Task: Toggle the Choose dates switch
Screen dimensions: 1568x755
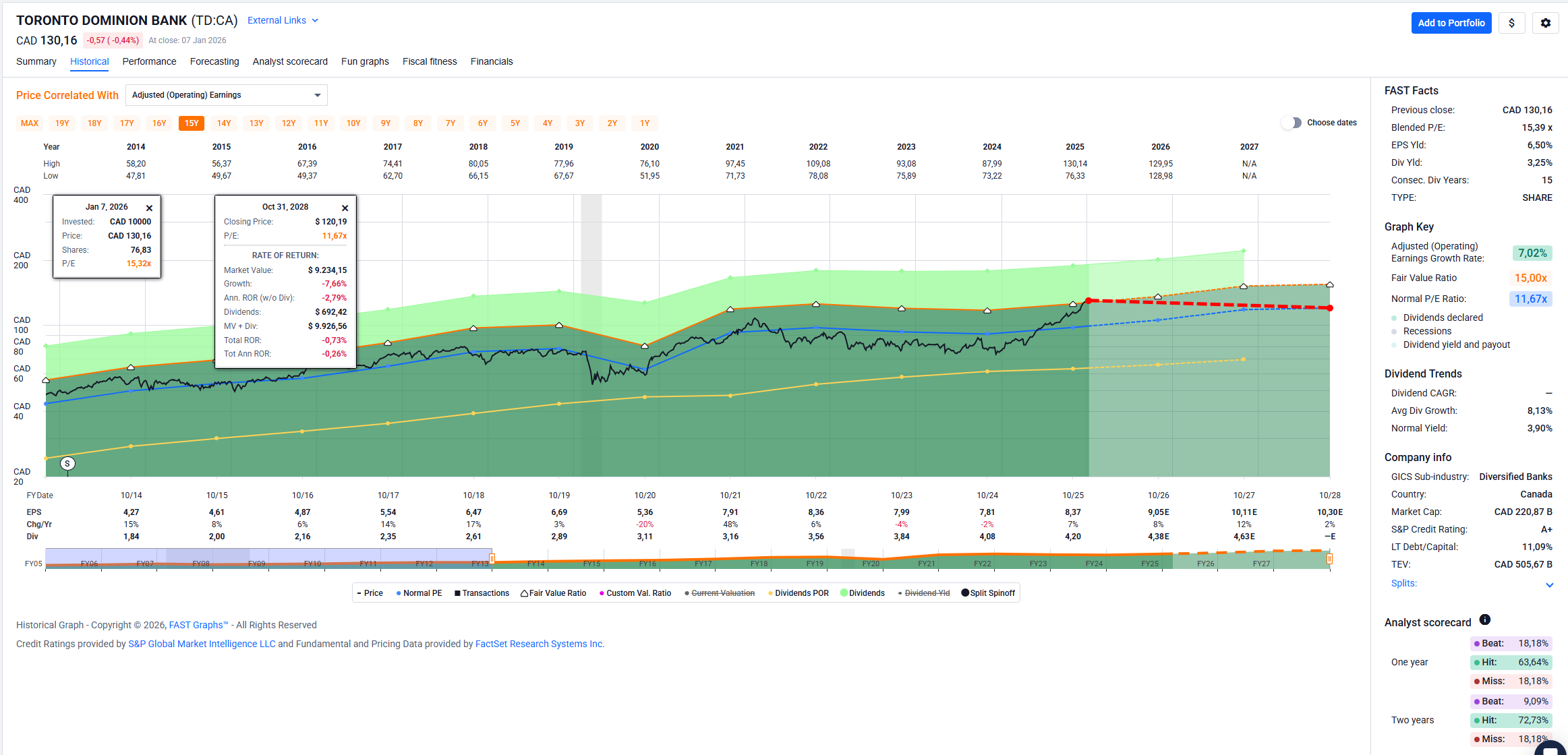Action: 1291,123
